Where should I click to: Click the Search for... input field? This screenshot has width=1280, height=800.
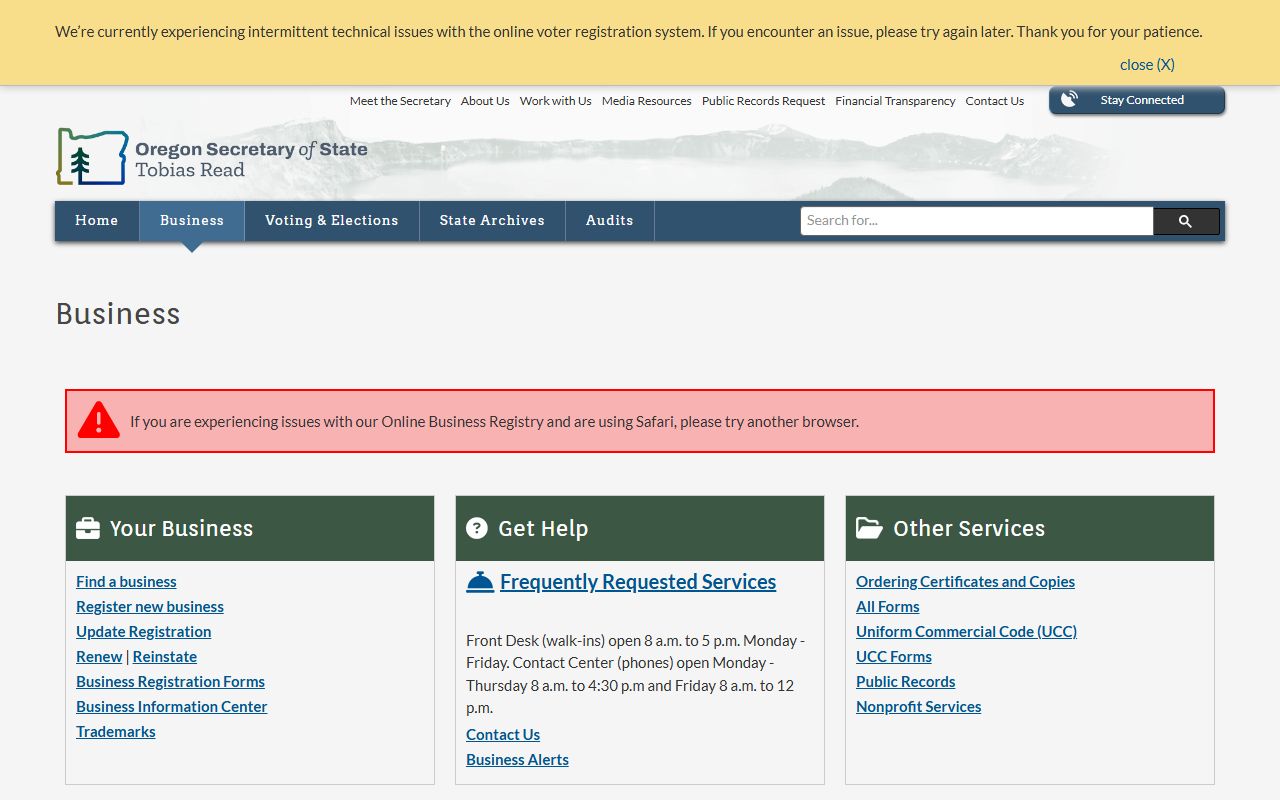(x=977, y=221)
